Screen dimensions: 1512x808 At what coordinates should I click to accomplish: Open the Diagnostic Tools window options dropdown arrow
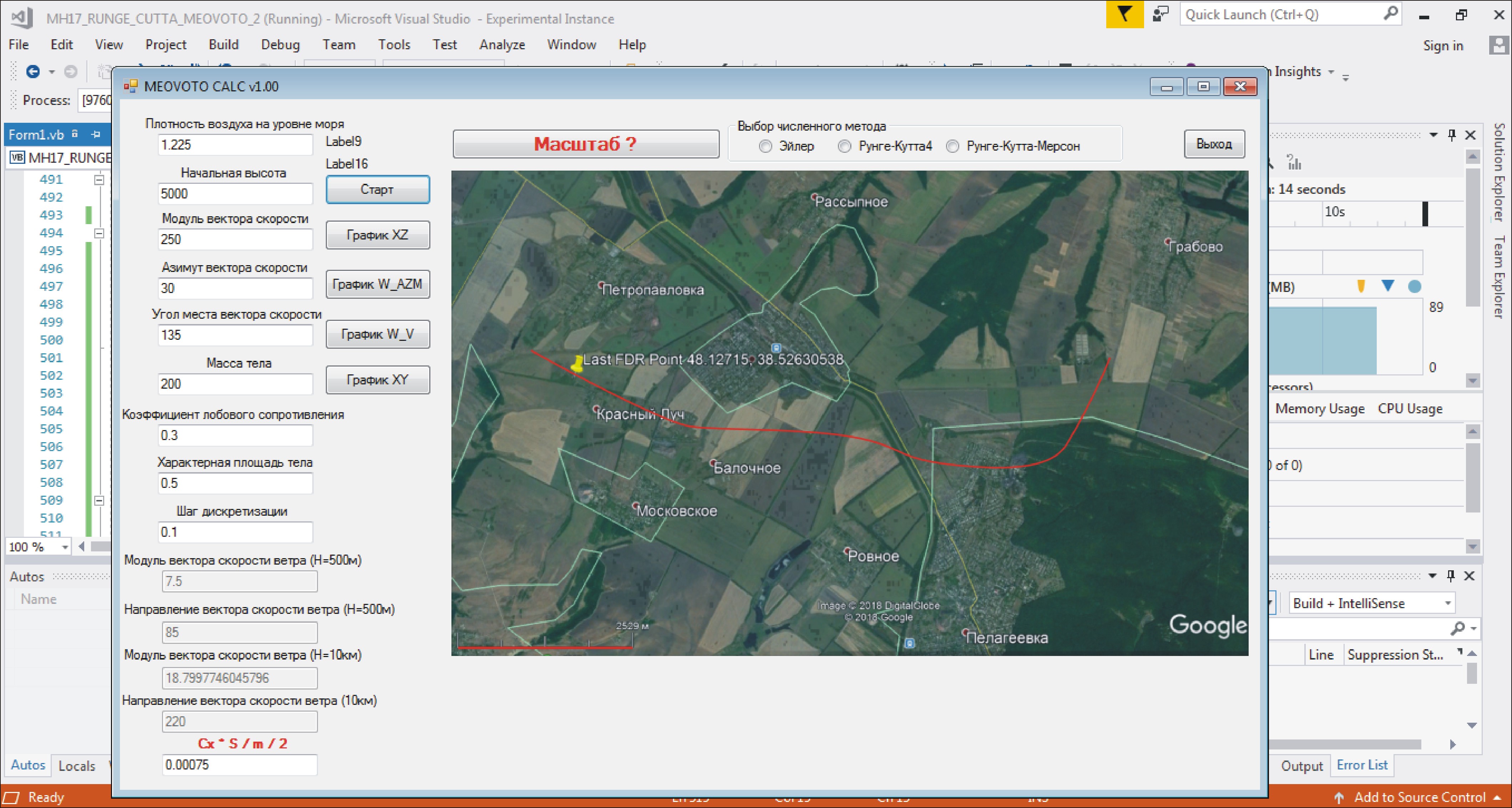(x=1433, y=135)
